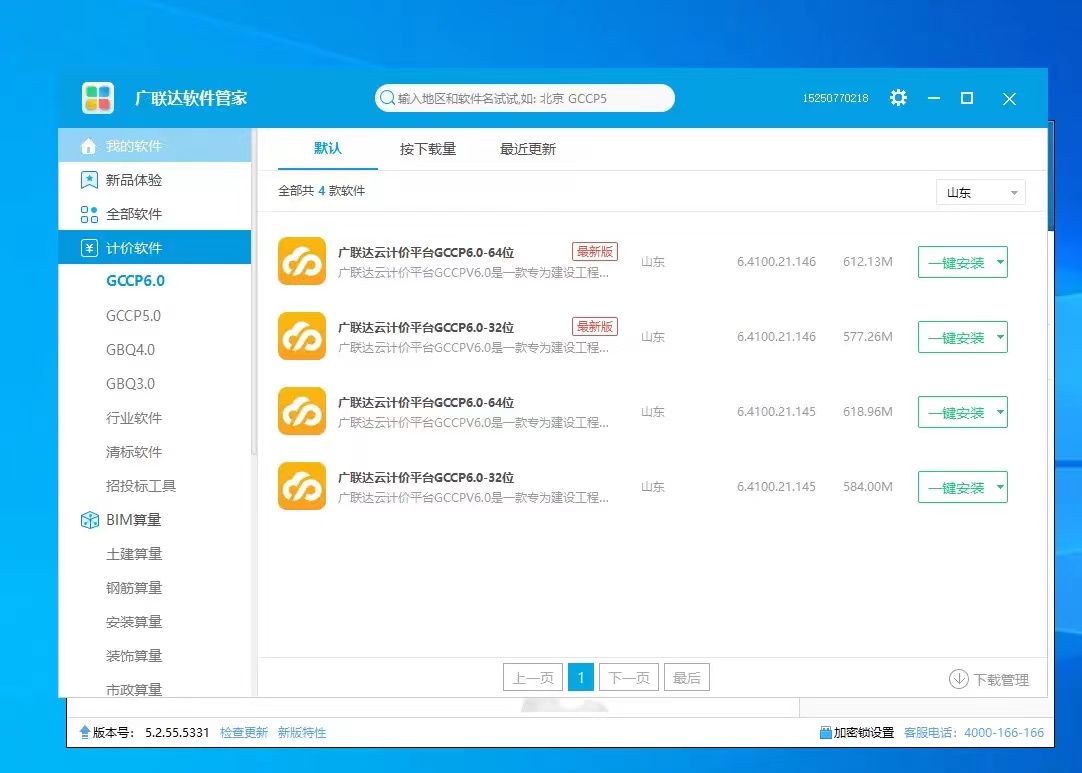Click the 新版特性 link

(x=302, y=732)
